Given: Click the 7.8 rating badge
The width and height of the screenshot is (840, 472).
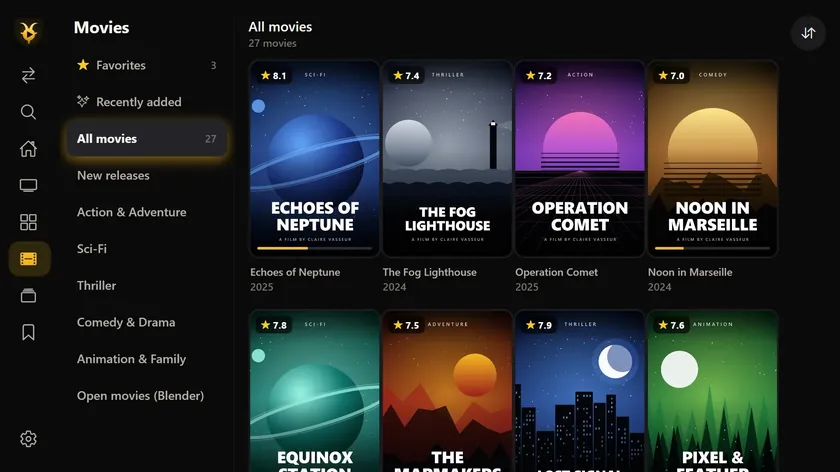Looking at the screenshot, I should [274, 325].
